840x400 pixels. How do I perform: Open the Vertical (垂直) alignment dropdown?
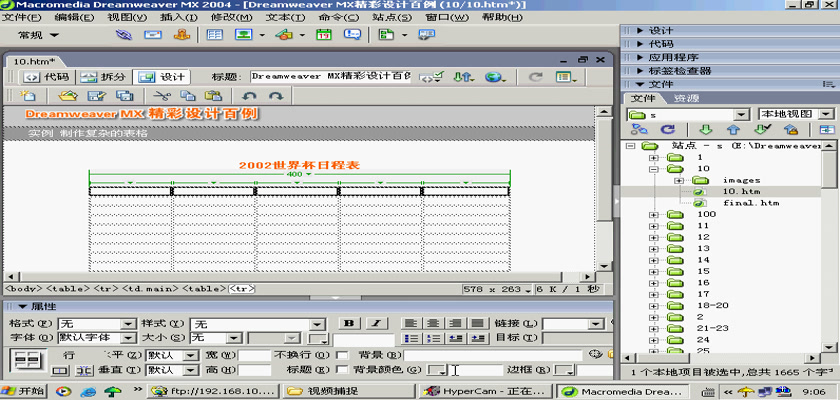(x=191, y=370)
